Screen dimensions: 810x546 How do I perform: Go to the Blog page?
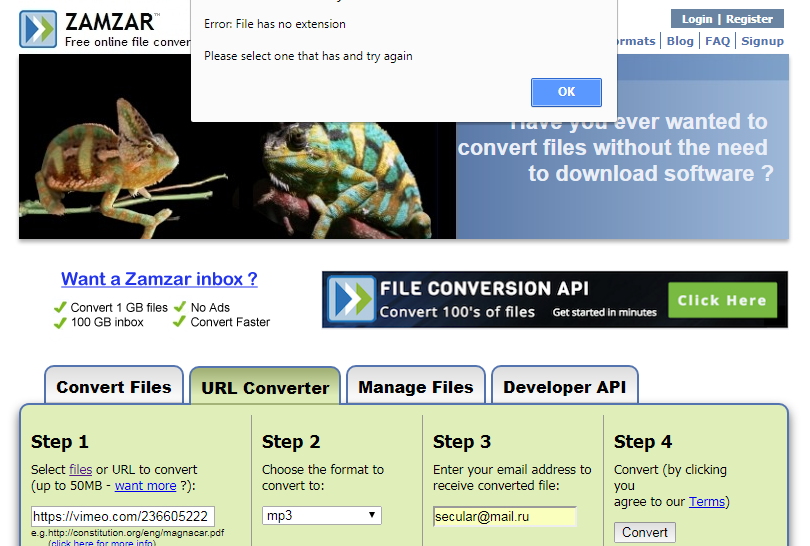pos(680,41)
